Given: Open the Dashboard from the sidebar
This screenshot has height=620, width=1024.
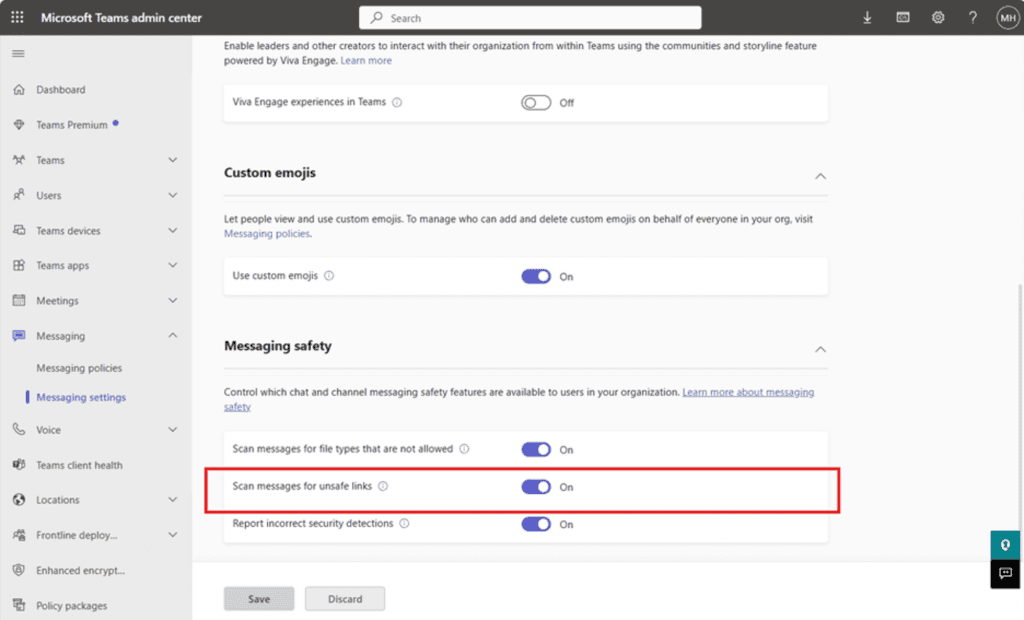Looking at the screenshot, I should 63,89.
